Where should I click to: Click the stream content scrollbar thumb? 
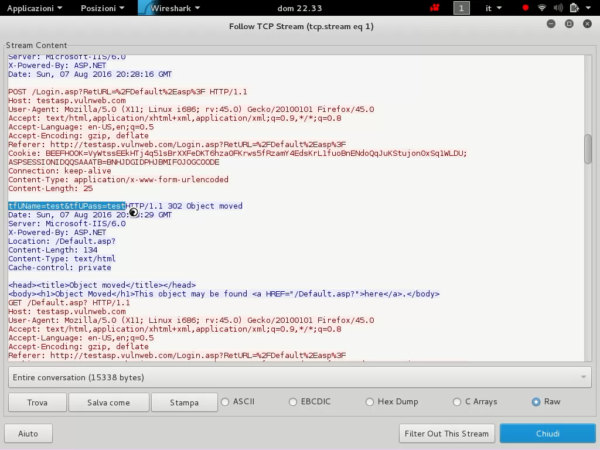[x=588, y=149]
